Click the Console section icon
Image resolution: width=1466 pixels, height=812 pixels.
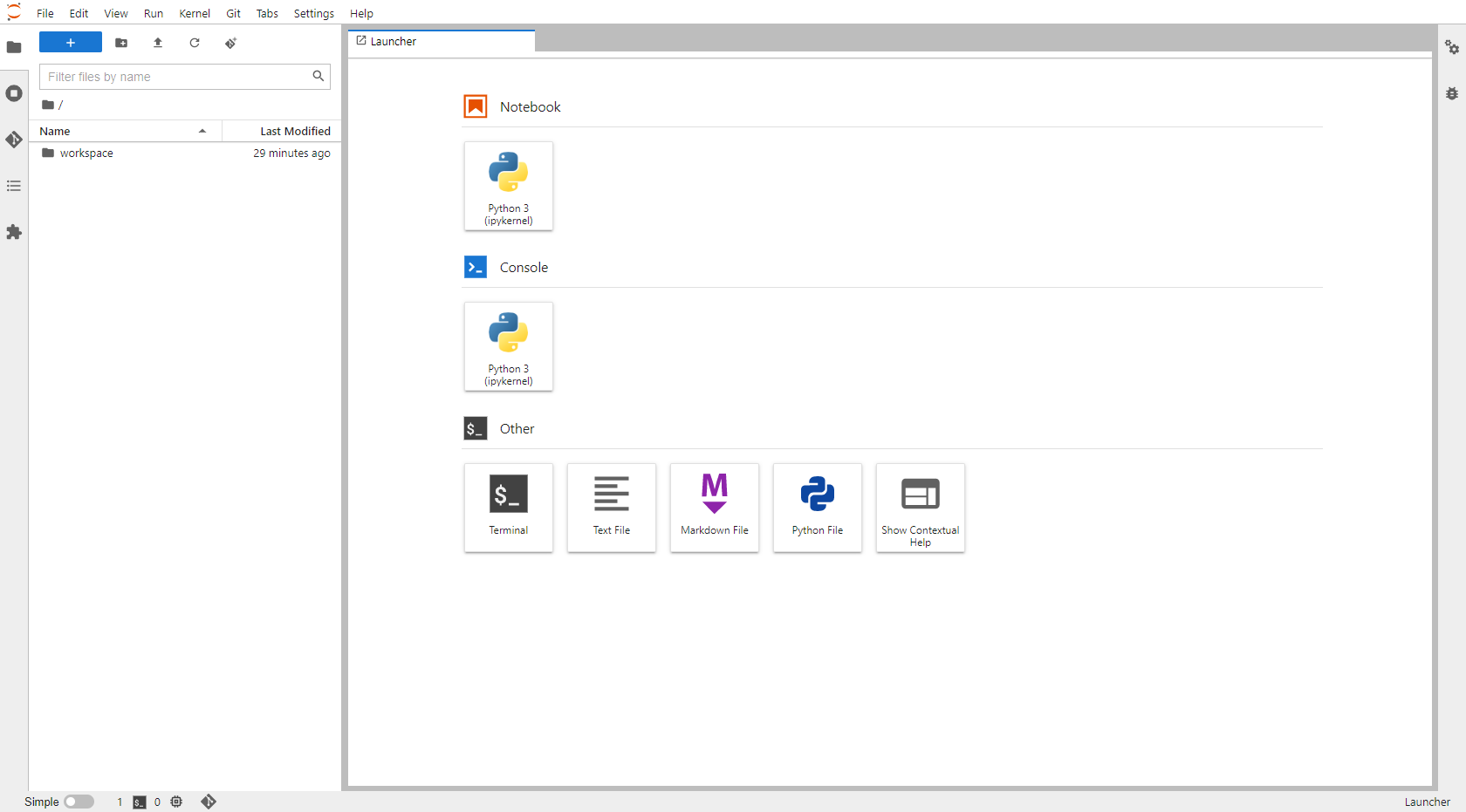(x=476, y=267)
